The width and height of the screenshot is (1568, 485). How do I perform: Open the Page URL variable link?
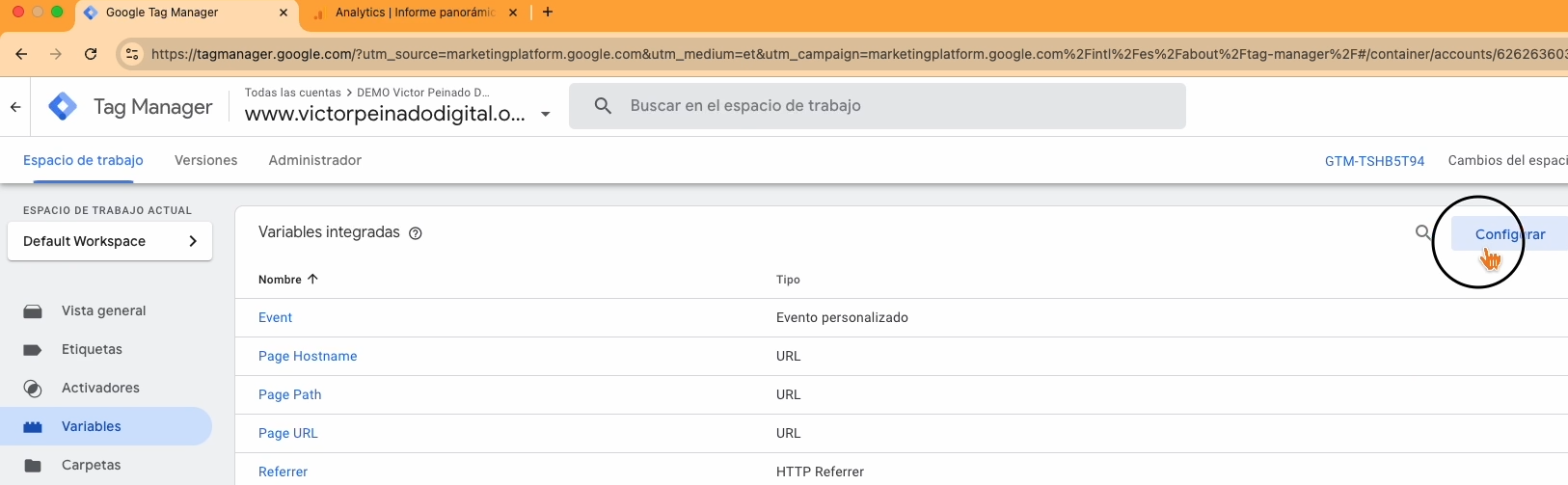pyautogui.click(x=288, y=434)
